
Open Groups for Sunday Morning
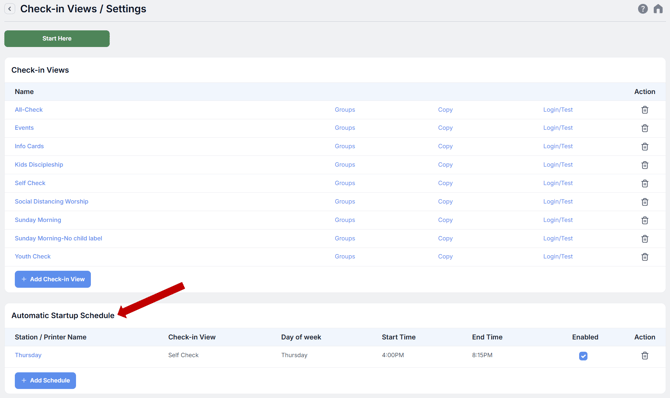(345, 220)
